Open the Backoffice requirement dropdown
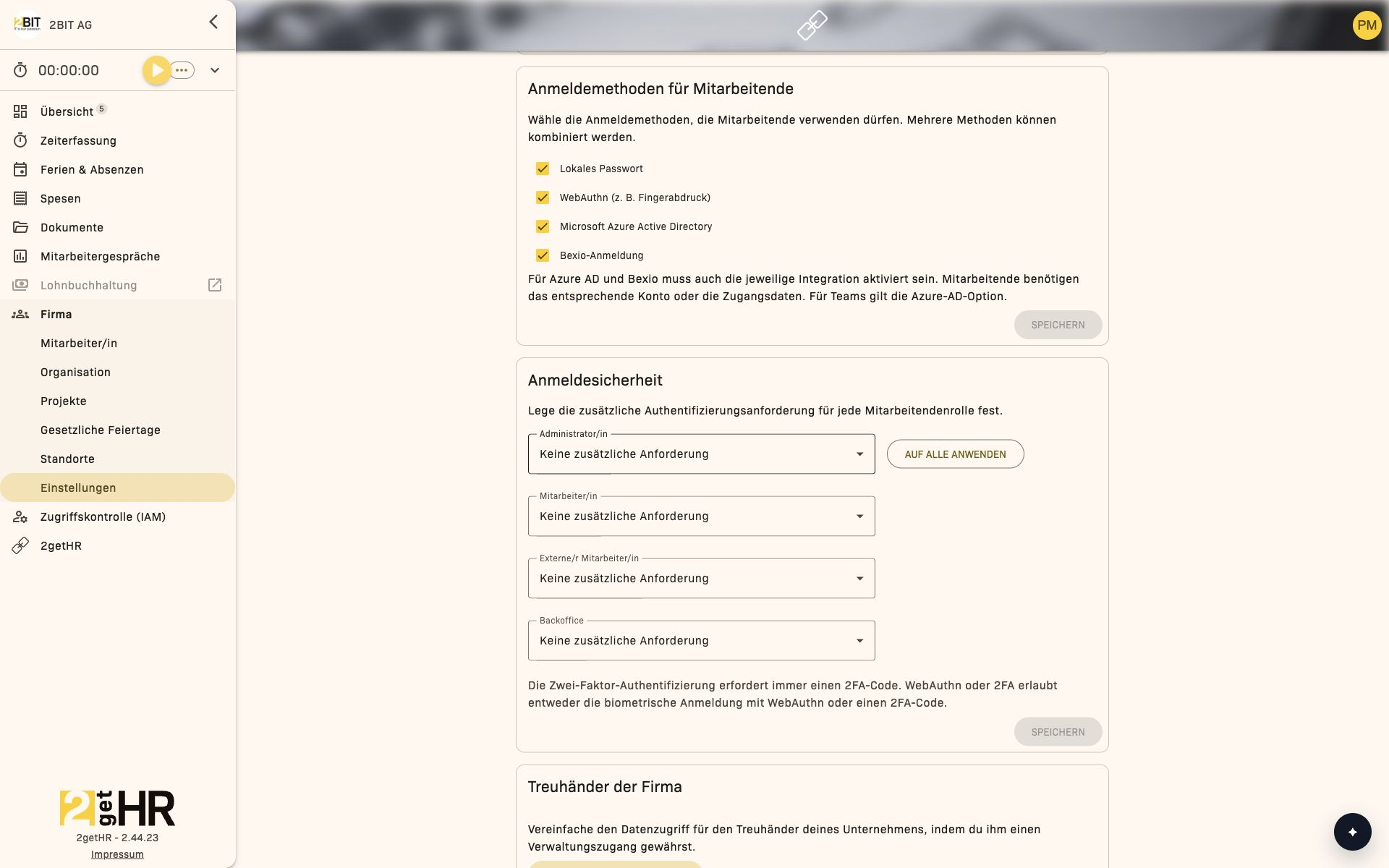The image size is (1389, 868). [701, 640]
